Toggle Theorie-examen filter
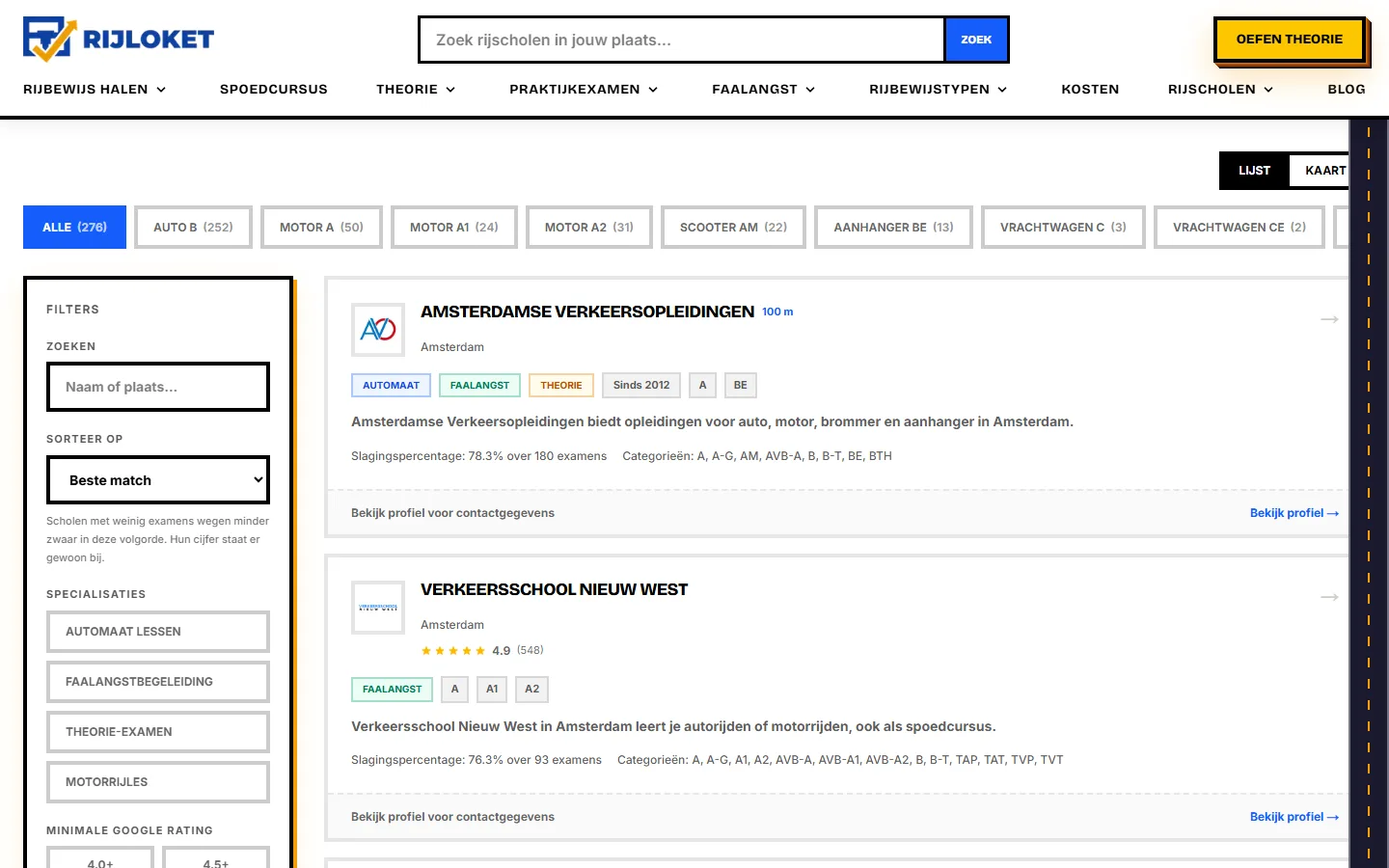The width and height of the screenshot is (1389, 868). [x=158, y=732]
